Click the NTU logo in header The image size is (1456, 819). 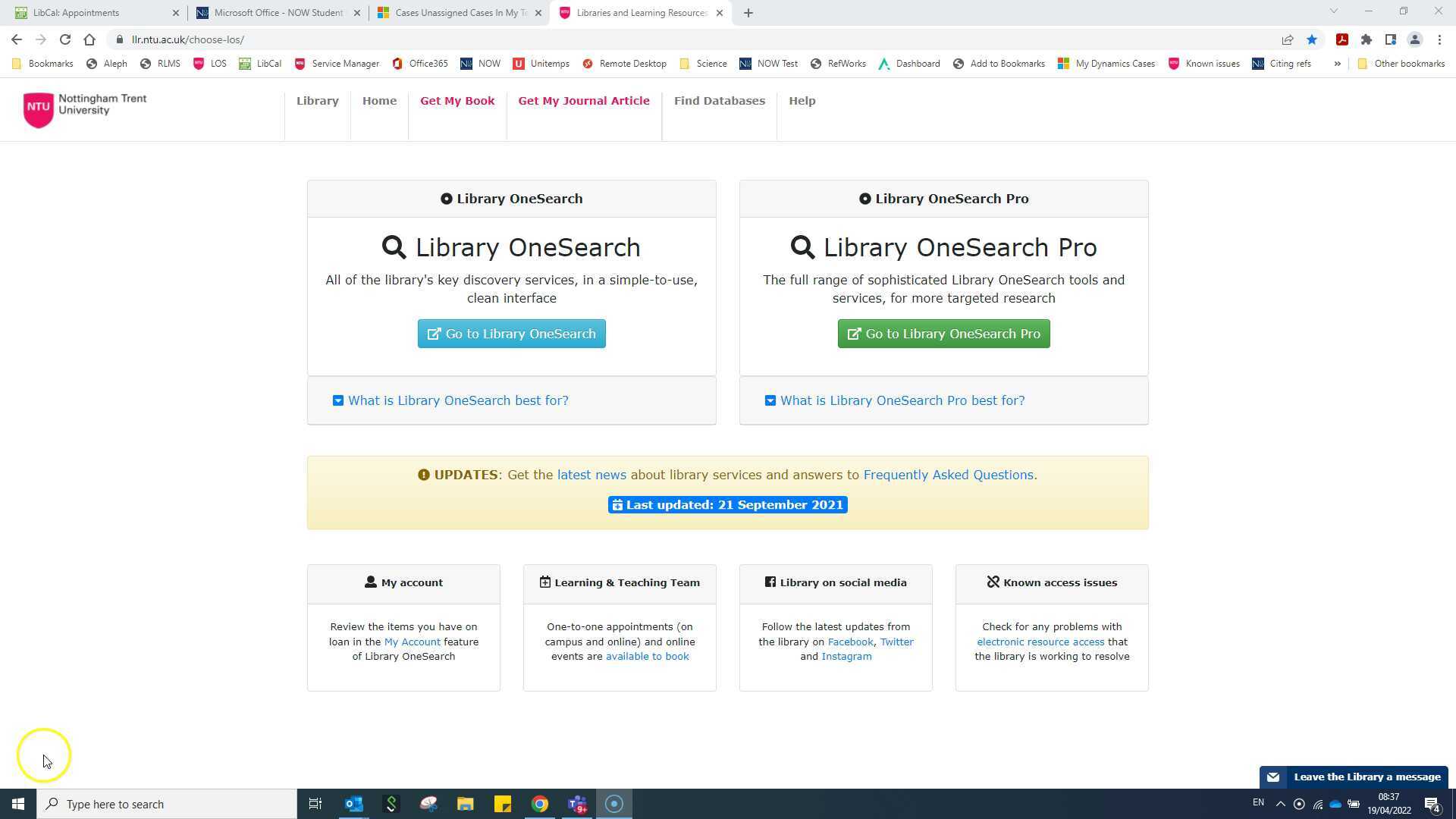pyautogui.click(x=84, y=109)
